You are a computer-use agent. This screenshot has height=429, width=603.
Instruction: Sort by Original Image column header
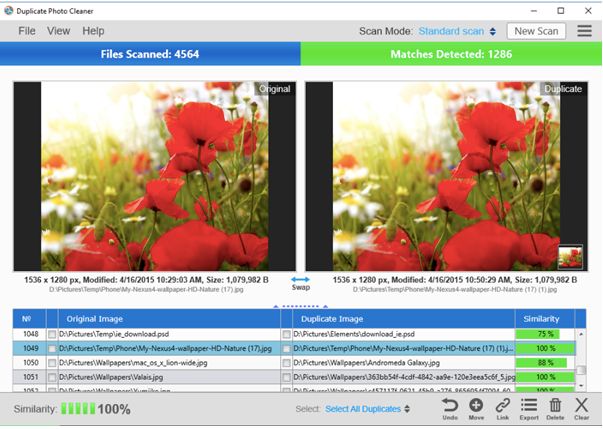click(169, 319)
